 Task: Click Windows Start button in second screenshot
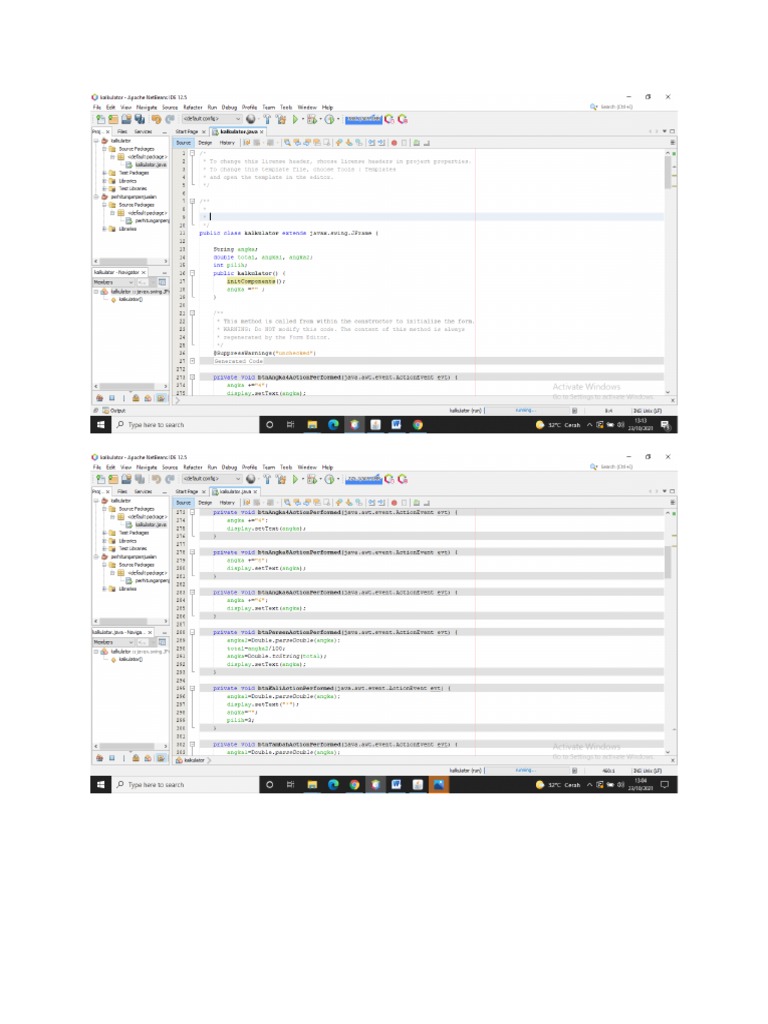(101, 784)
